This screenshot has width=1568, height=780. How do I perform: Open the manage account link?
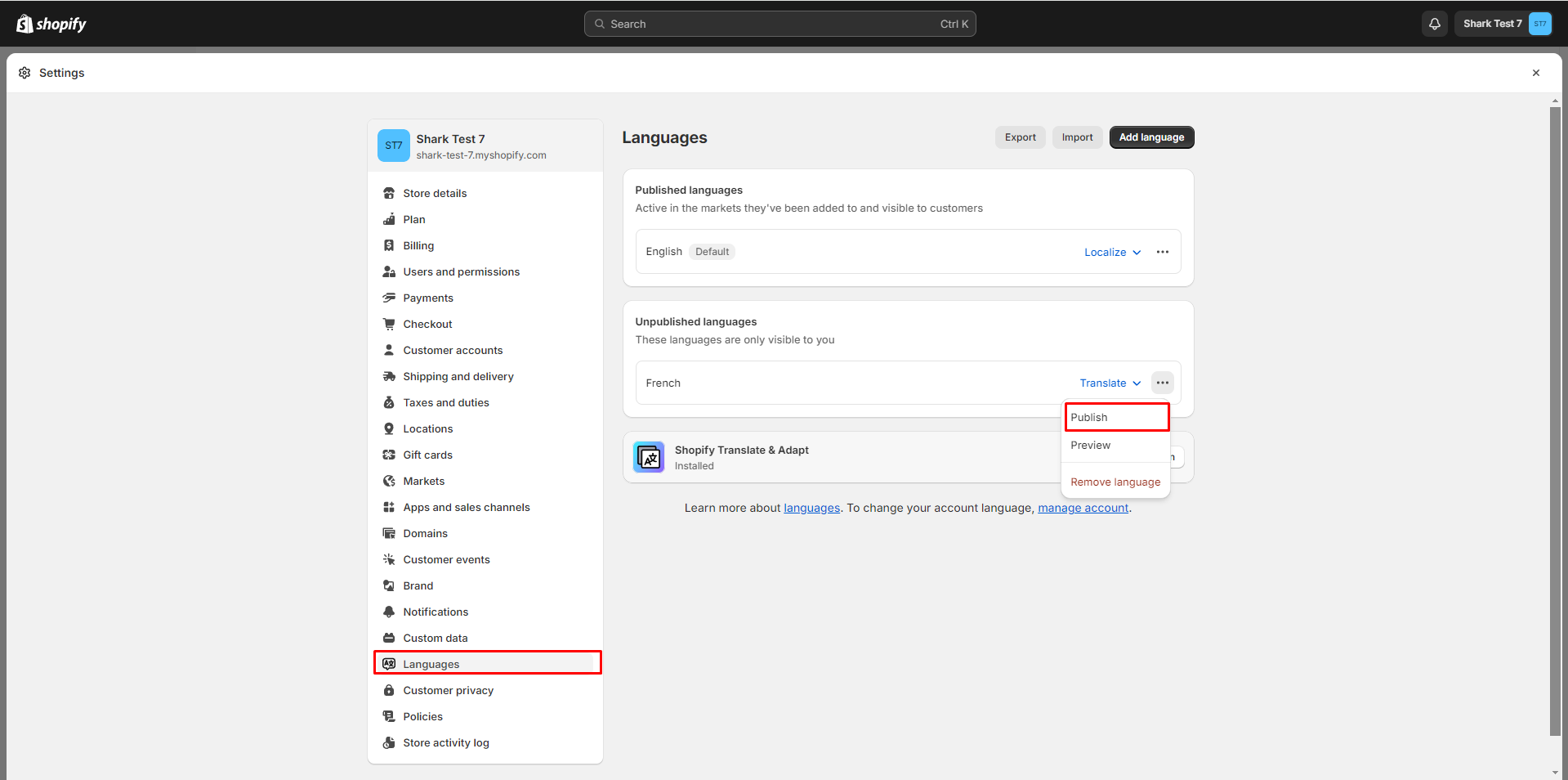pos(1083,508)
